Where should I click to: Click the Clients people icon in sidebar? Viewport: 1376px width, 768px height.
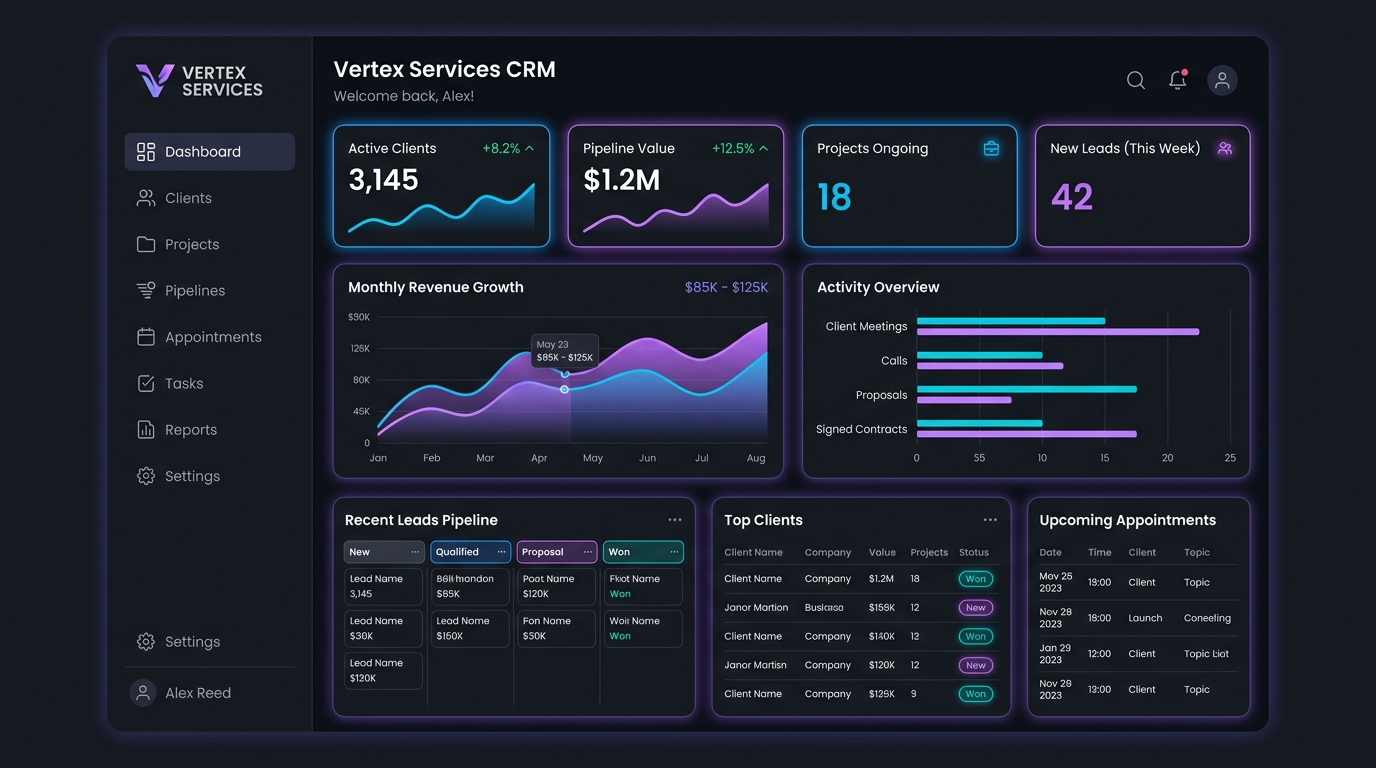click(x=146, y=198)
